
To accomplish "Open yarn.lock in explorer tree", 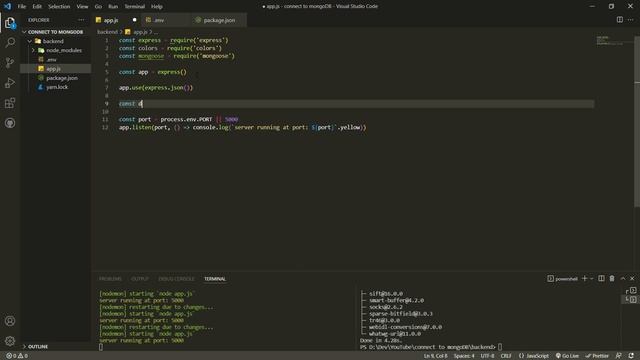I will [x=56, y=87].
